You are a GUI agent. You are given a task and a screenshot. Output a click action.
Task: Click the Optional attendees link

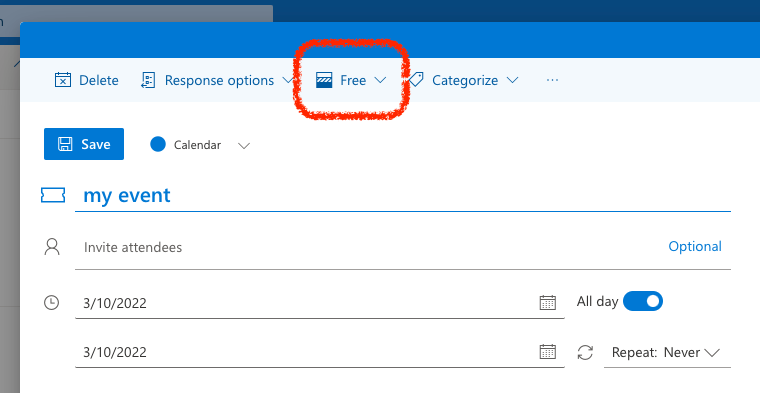pos(695,246)
